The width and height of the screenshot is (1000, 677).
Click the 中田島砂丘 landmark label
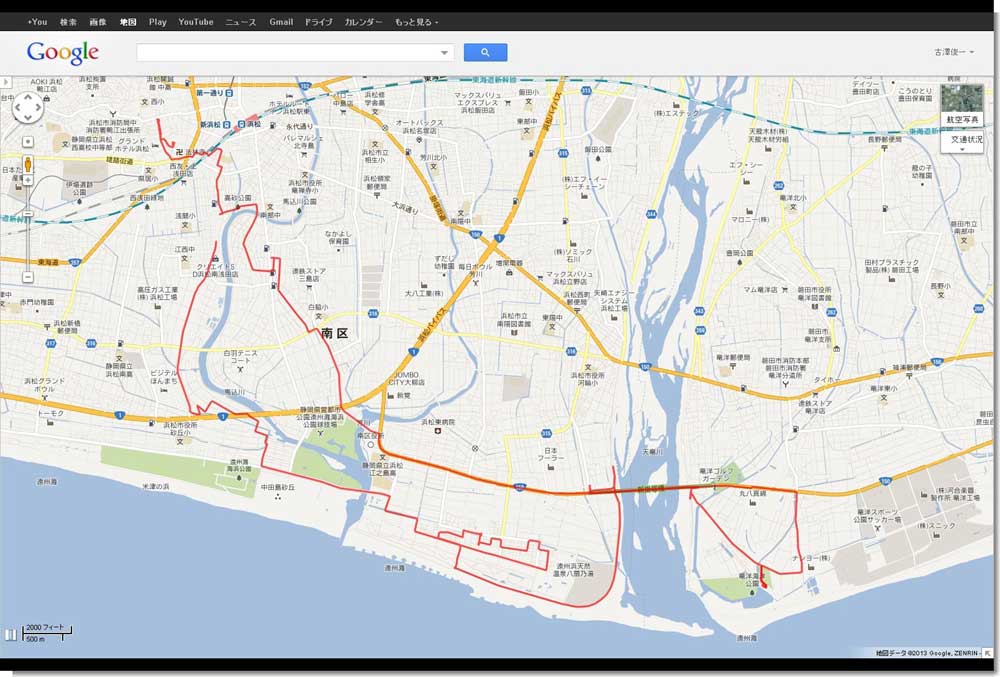pyautogui.click(x=277, y=487)
